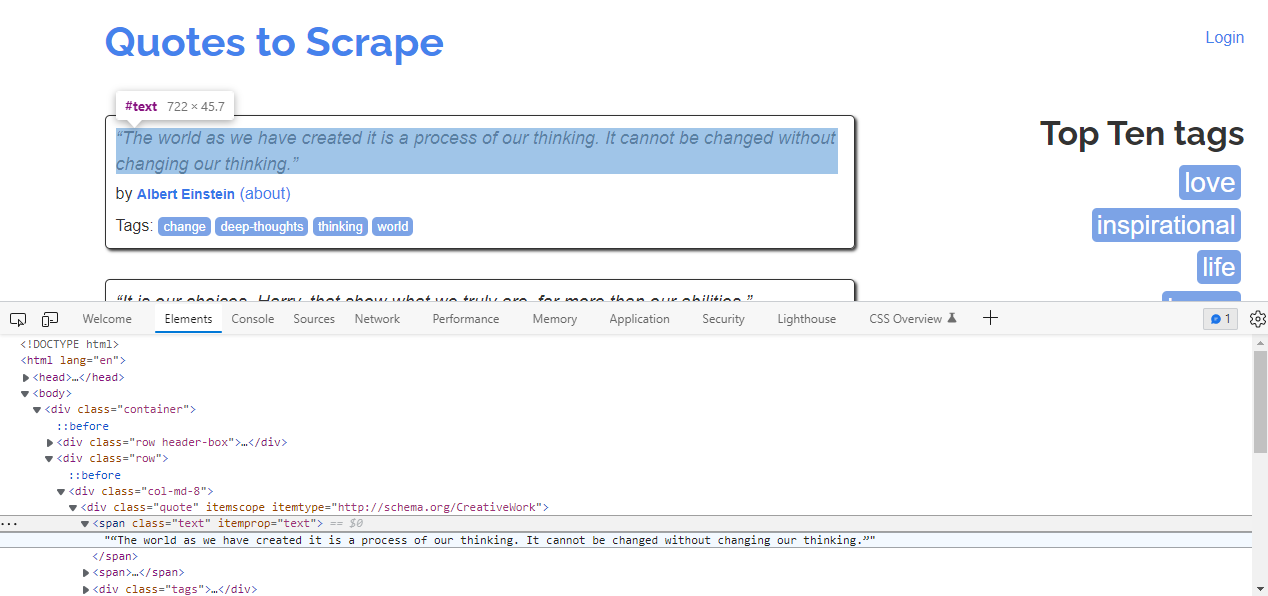Switch to the Welcome tab
The image size is (1268, 596).
(x=107, y=319)
